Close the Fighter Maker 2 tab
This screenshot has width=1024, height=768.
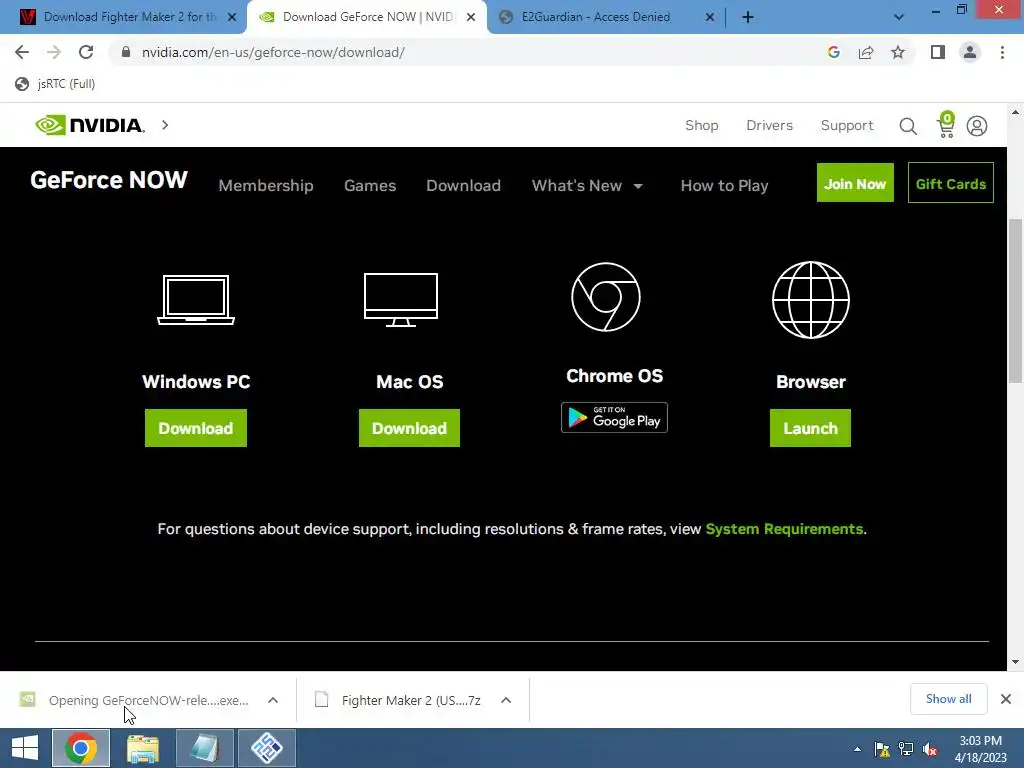click(x=232, y=18)
